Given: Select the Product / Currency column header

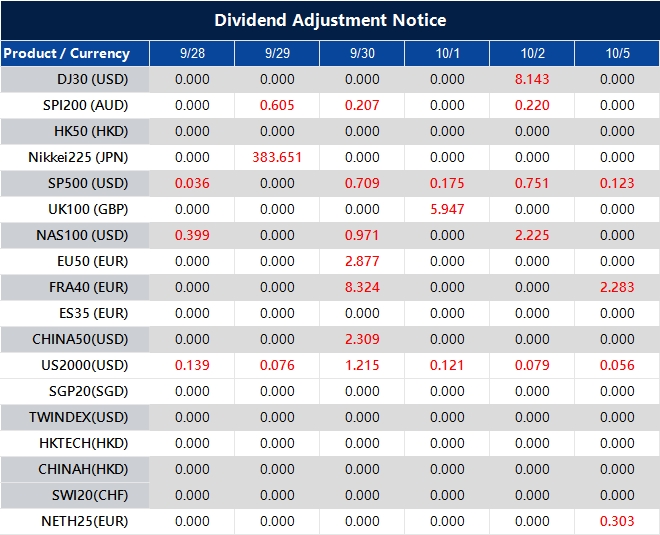Looking at the screenshot, I should pyautogui.click(x=67, y=53).
